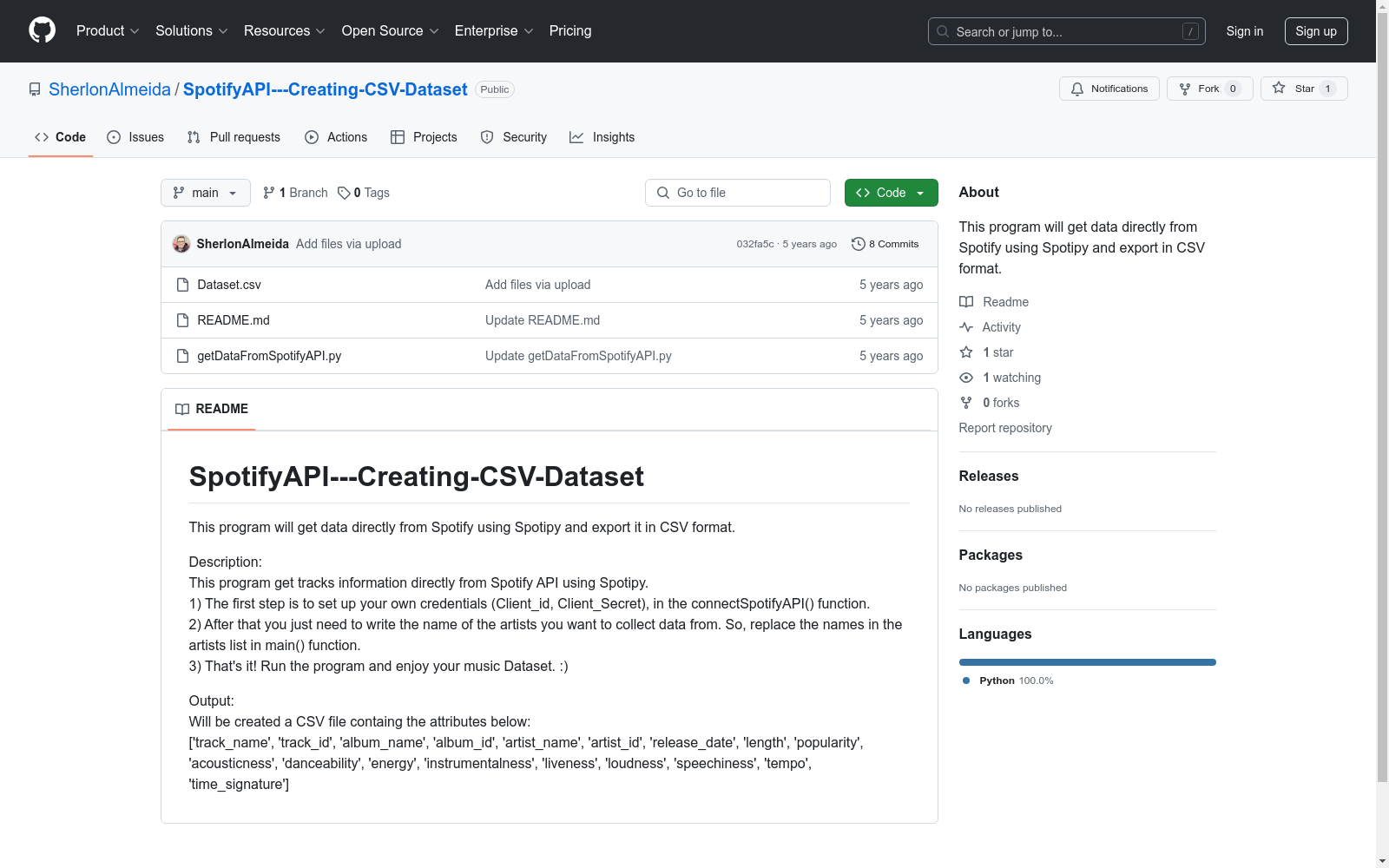The image size is (1389, 868).
Task: Click the GitHub logo home icon
Action: pos(42,30)
